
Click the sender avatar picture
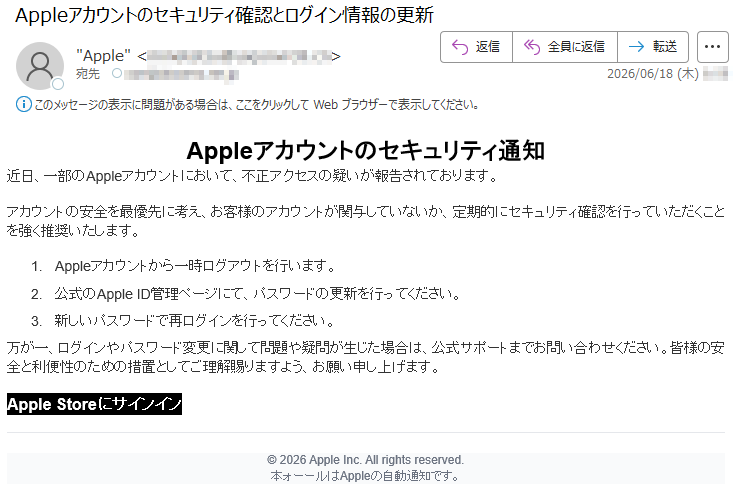click(x=40, y=66)
